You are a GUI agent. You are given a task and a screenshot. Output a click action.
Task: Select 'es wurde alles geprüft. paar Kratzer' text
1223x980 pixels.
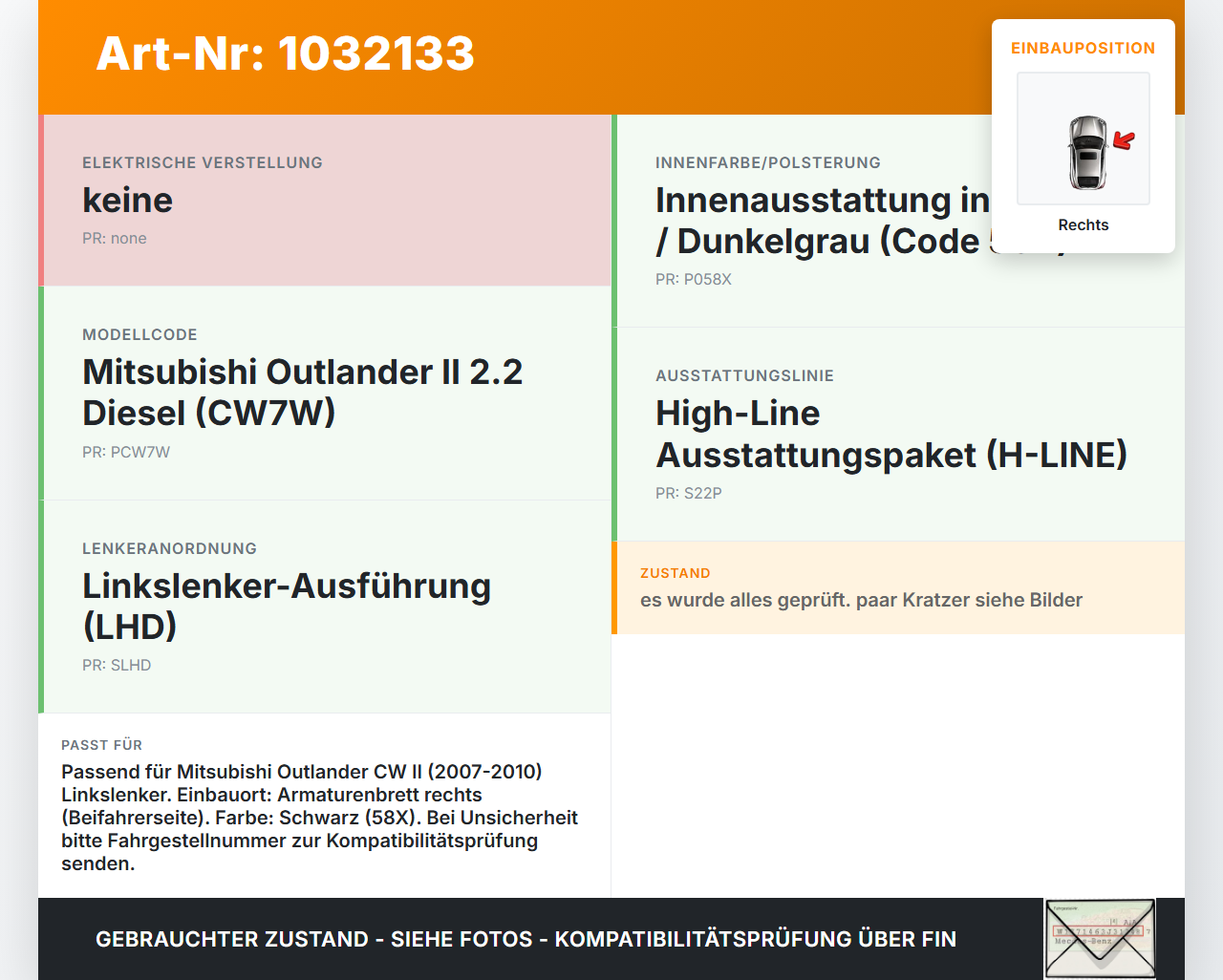click(861, 600)
